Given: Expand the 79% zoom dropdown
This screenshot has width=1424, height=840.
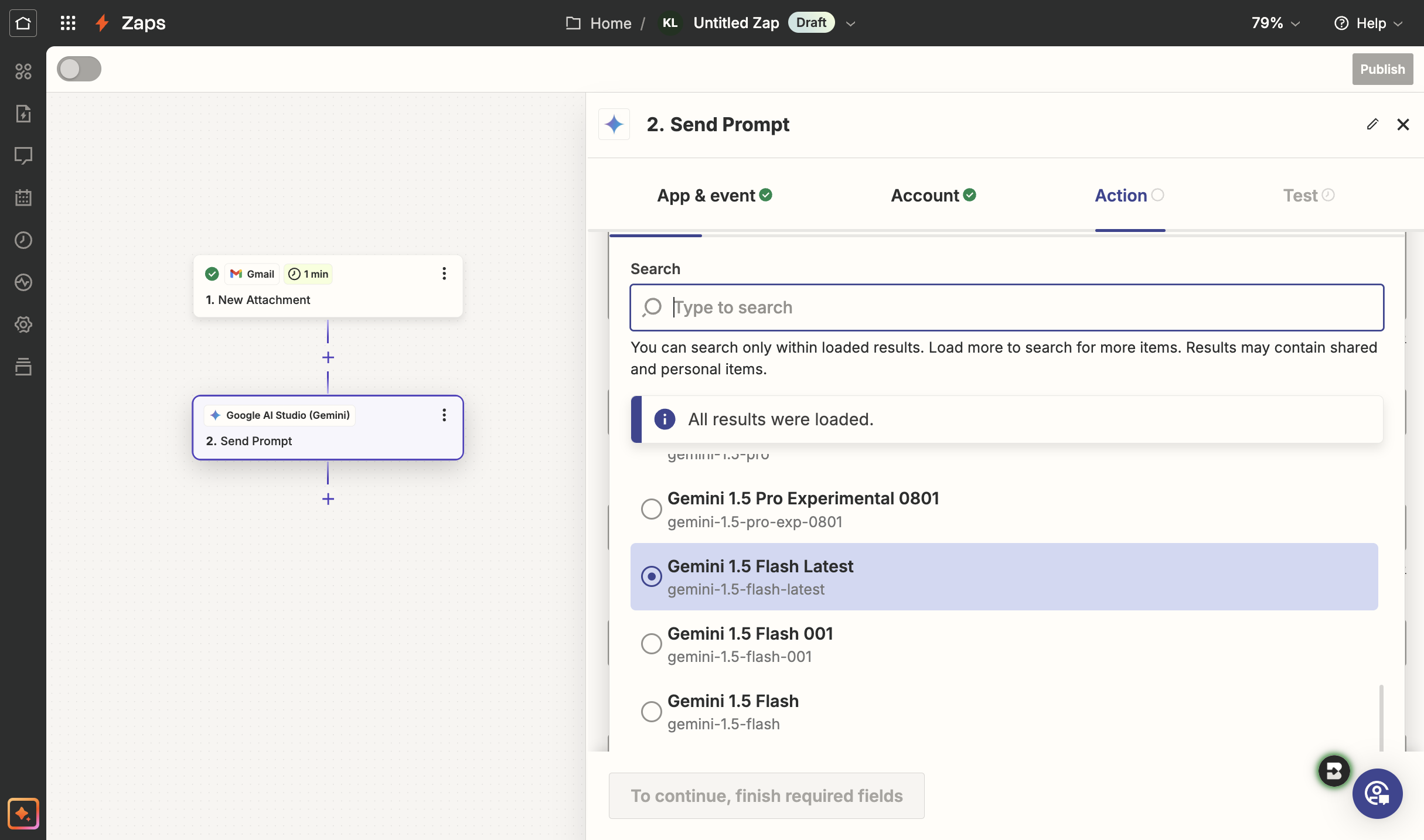Looking at the screenshot, I should coord(1276,23).
